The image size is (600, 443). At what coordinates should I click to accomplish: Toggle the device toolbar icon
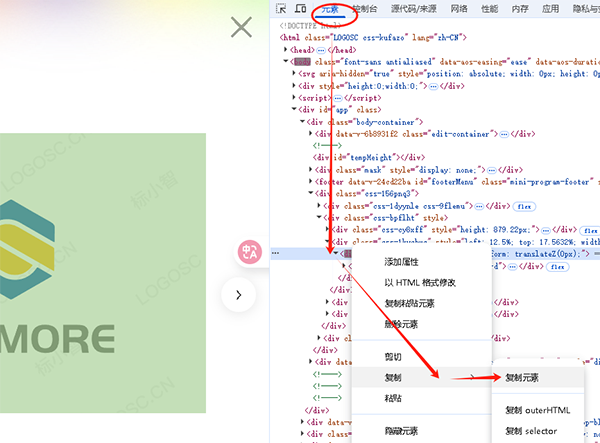(300, 8)
